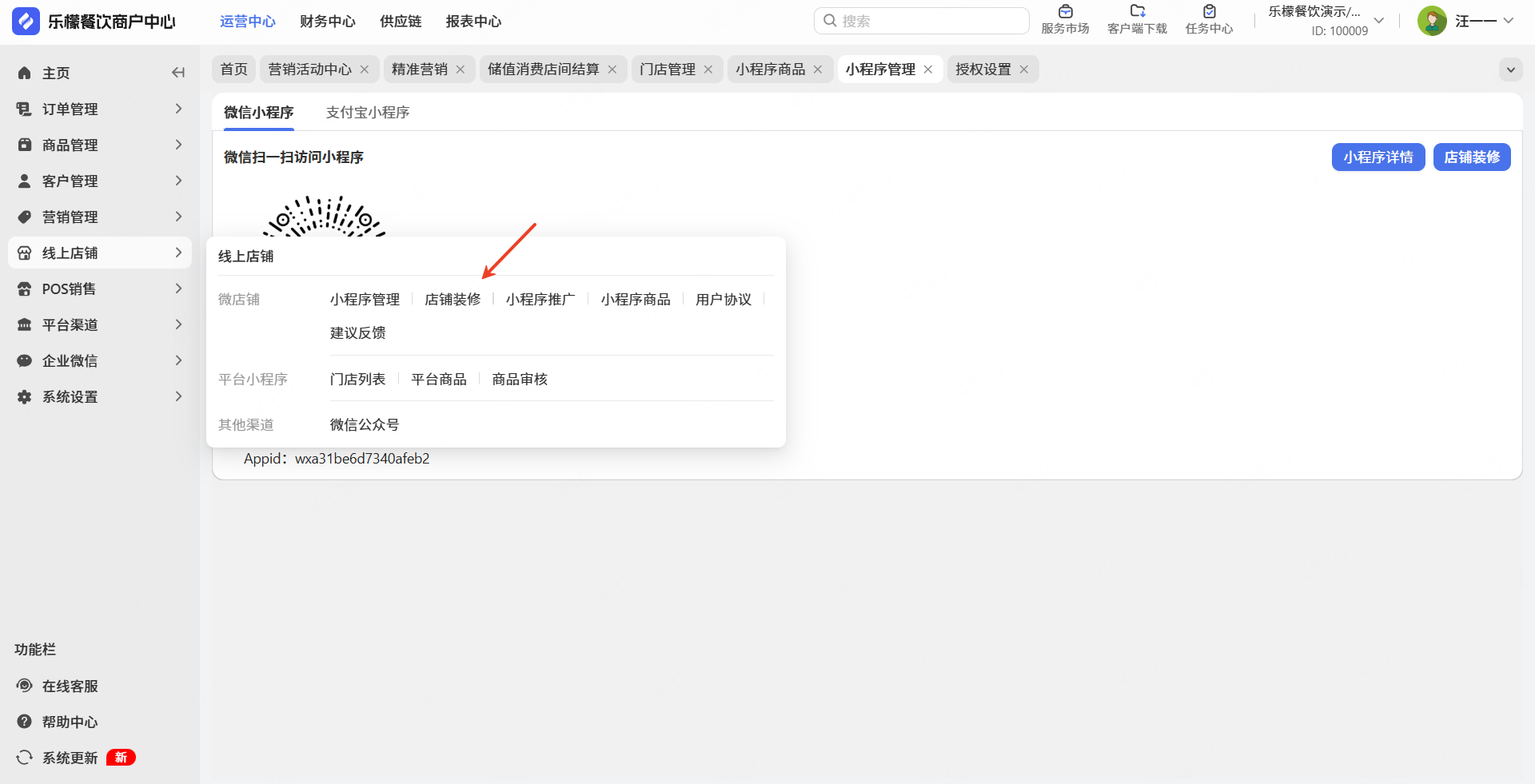The image size is (1535, 784).
Task: Switch to 报表中心 in top navigation
Action: coord(473,22)
